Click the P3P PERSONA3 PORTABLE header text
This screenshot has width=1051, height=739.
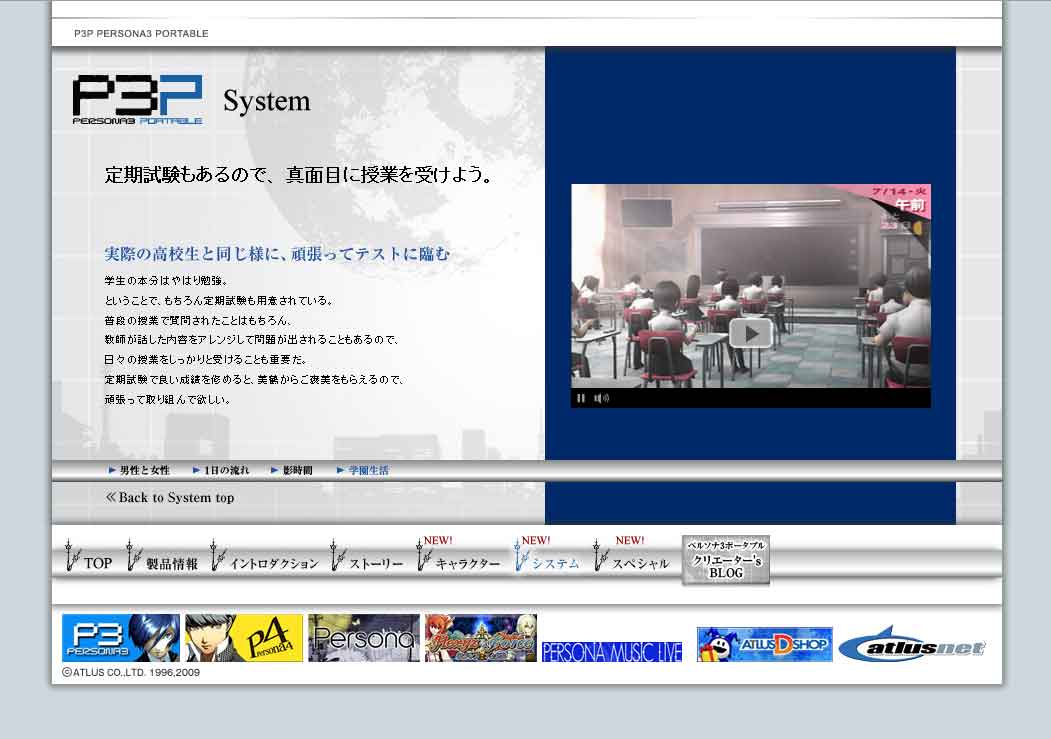click(141, 33)
